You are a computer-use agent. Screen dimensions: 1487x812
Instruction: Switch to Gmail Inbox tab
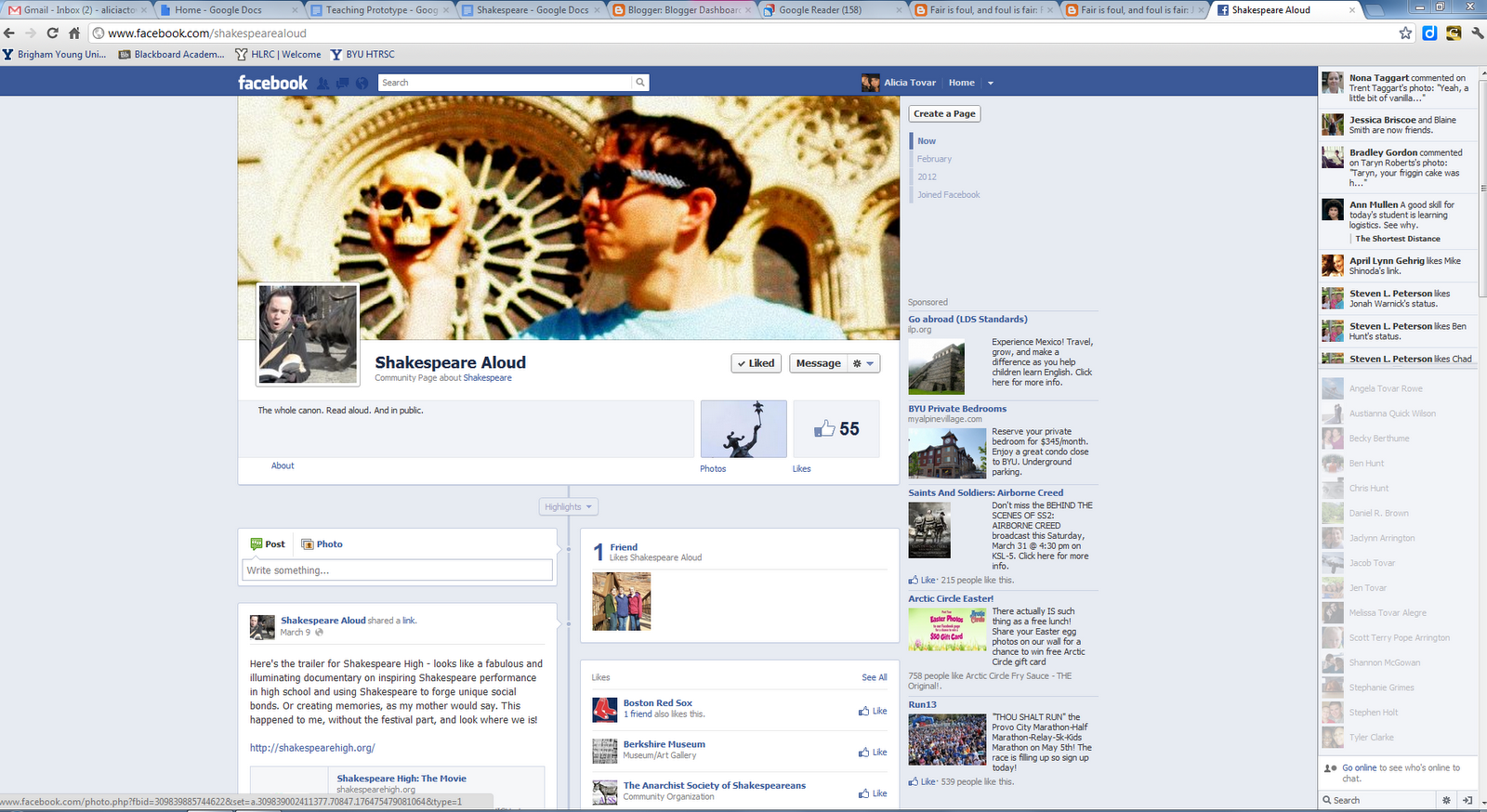[x=74, y=10]
